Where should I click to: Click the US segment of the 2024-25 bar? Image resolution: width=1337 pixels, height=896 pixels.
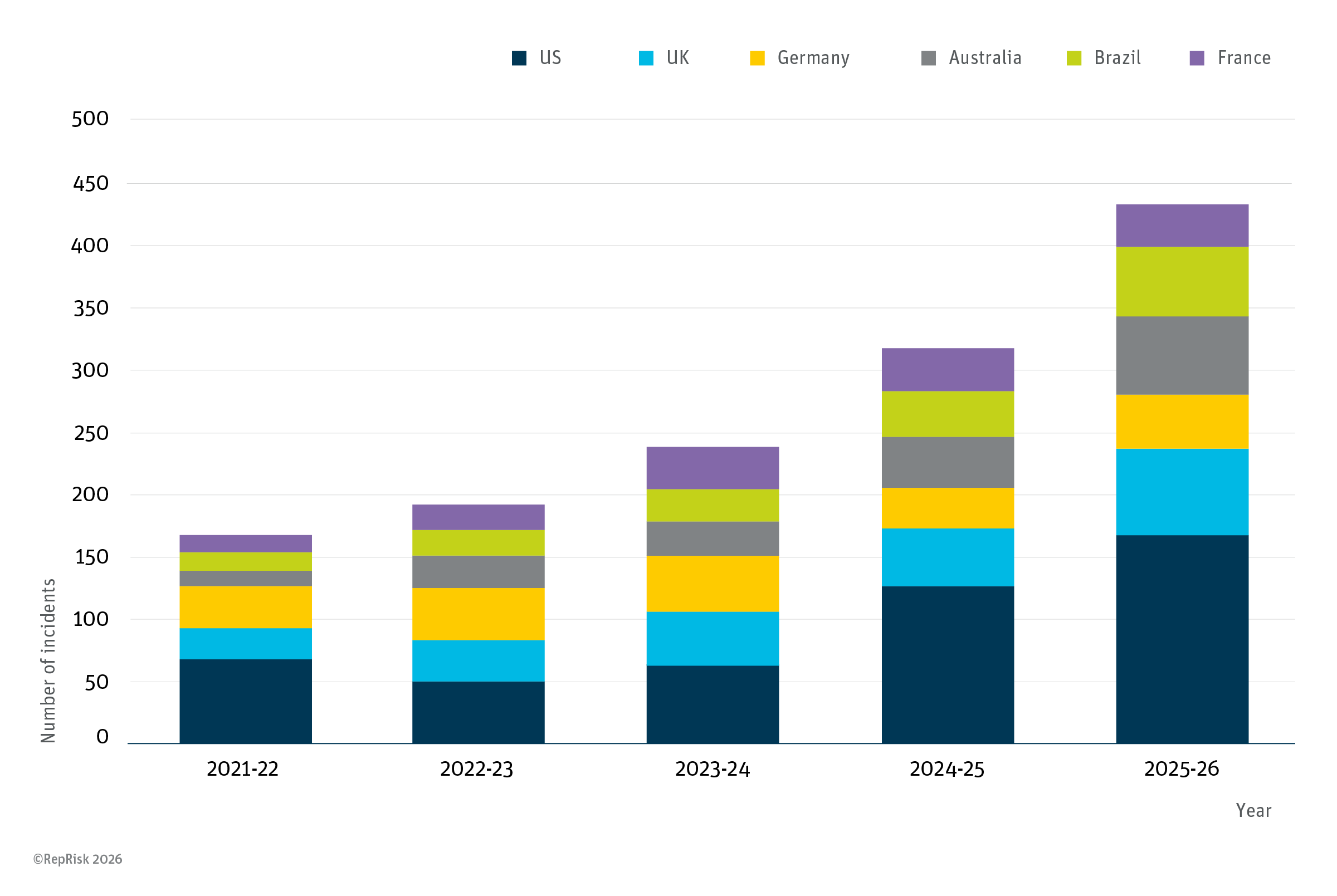948,665
